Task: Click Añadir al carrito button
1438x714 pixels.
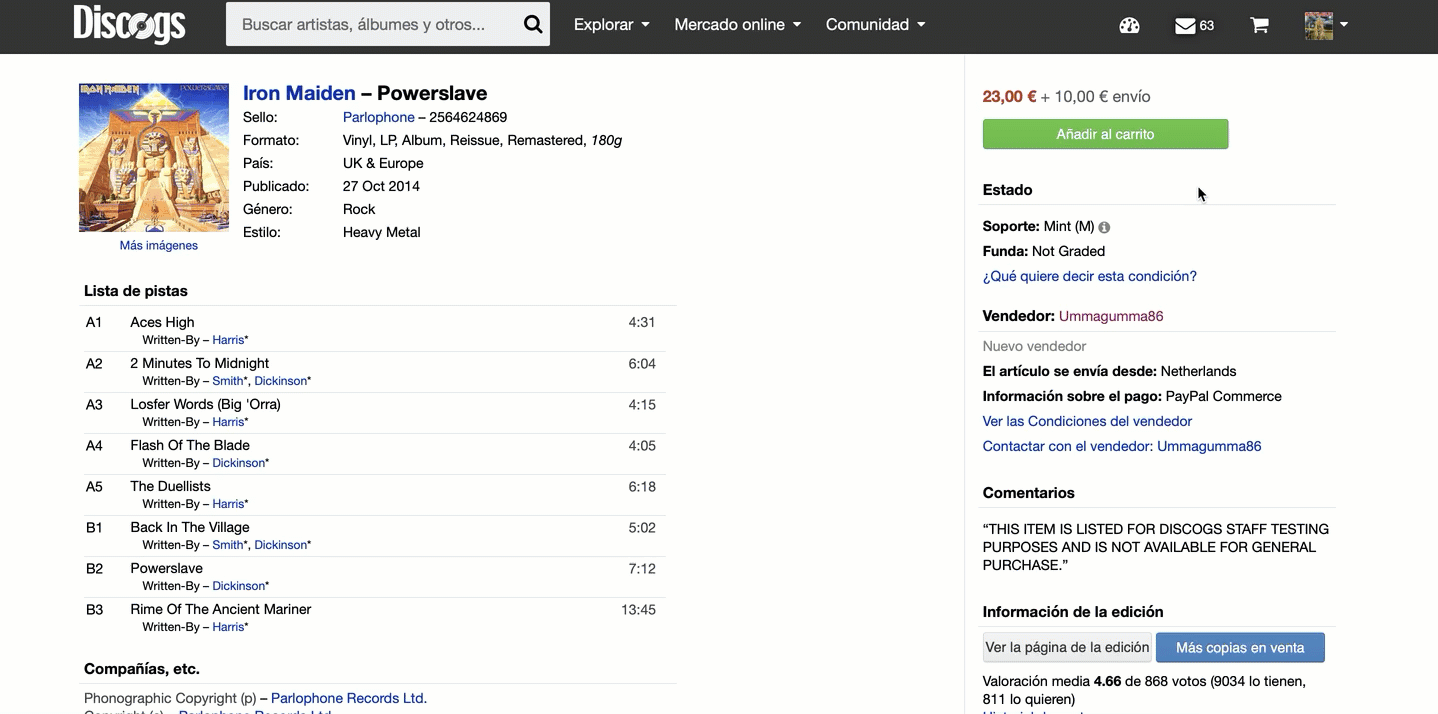Action: [x=1105, y=134]
